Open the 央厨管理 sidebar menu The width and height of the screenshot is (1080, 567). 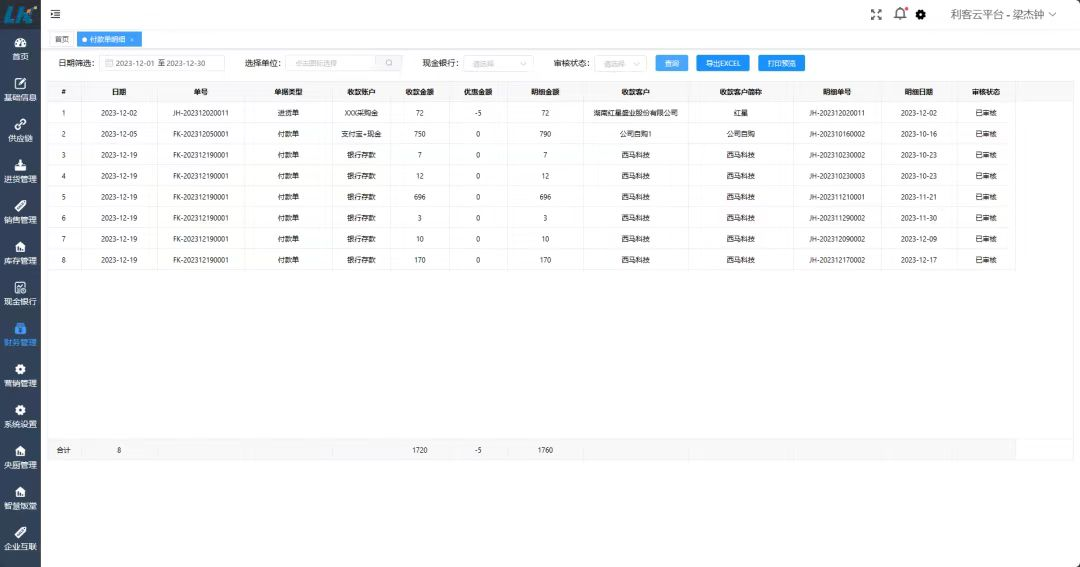(20, 457)
